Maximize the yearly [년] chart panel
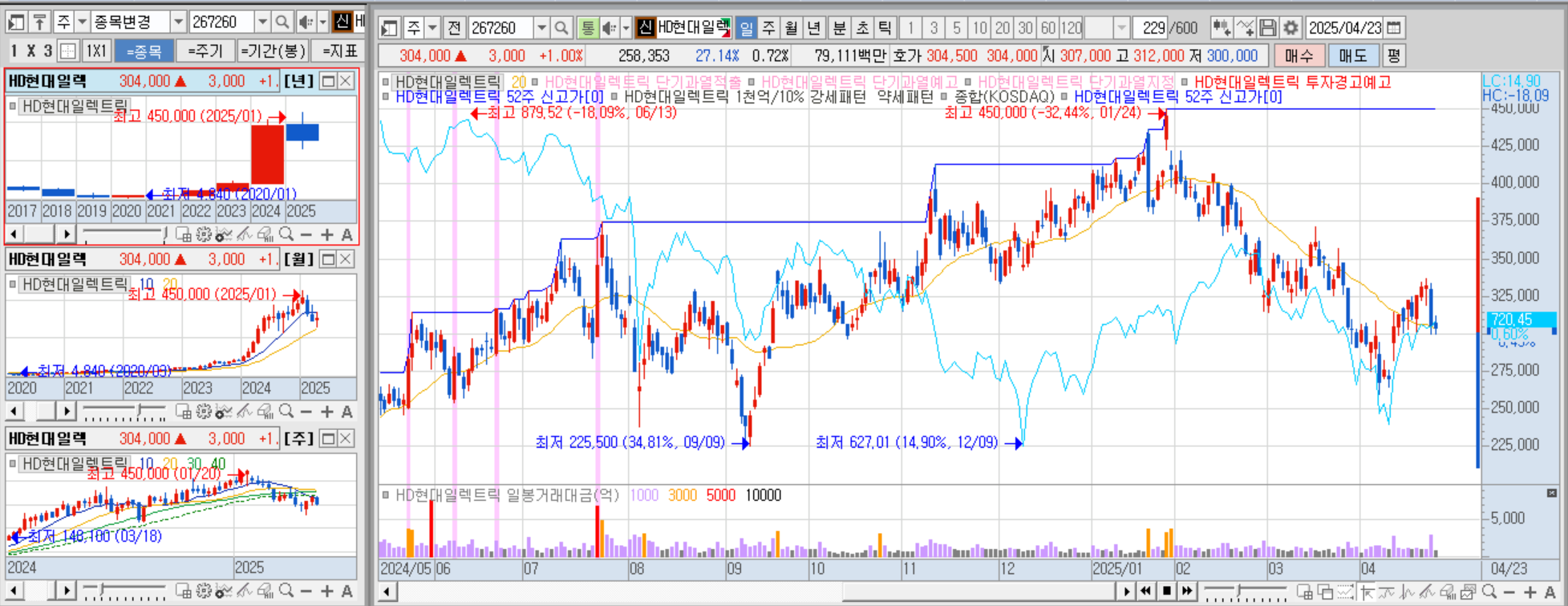The width and height of the screenshot is (1568, 606). (328, 81)
